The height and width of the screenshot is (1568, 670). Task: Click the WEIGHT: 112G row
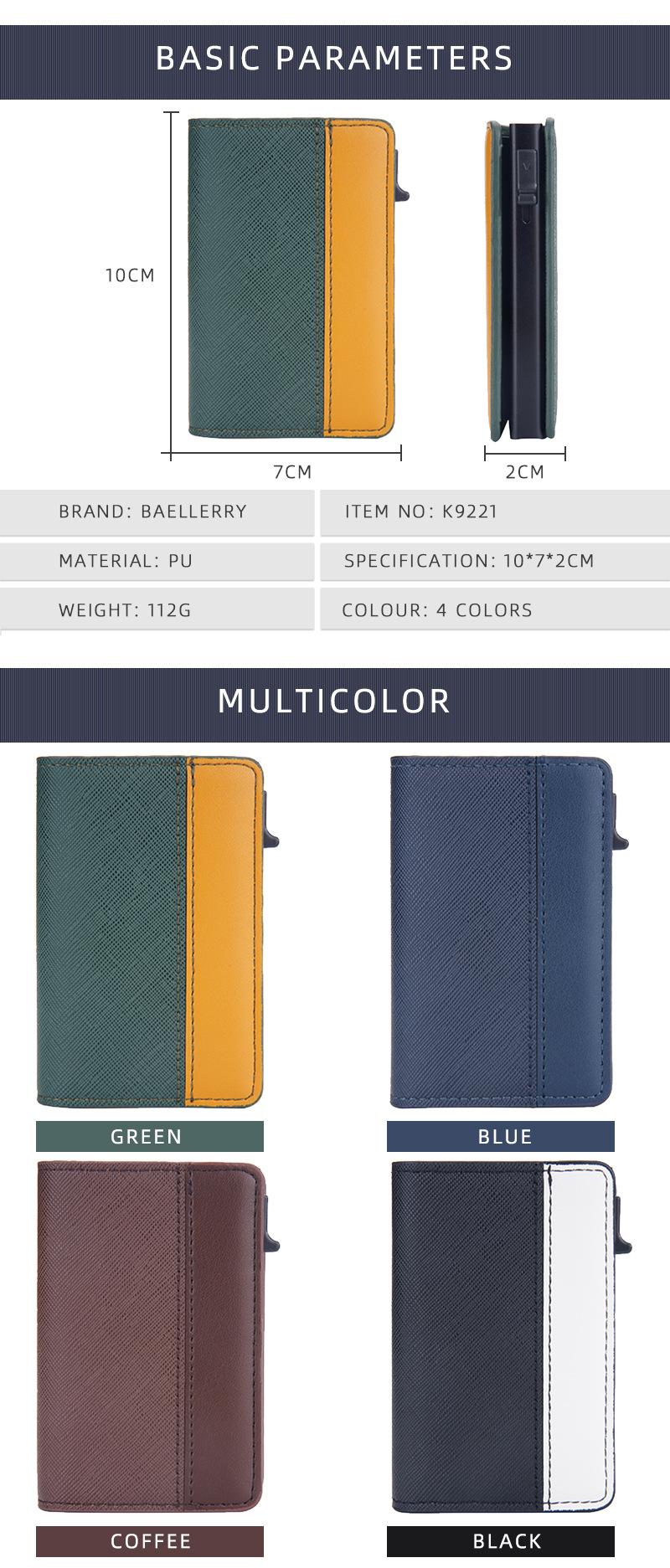[x=157, y=610]
